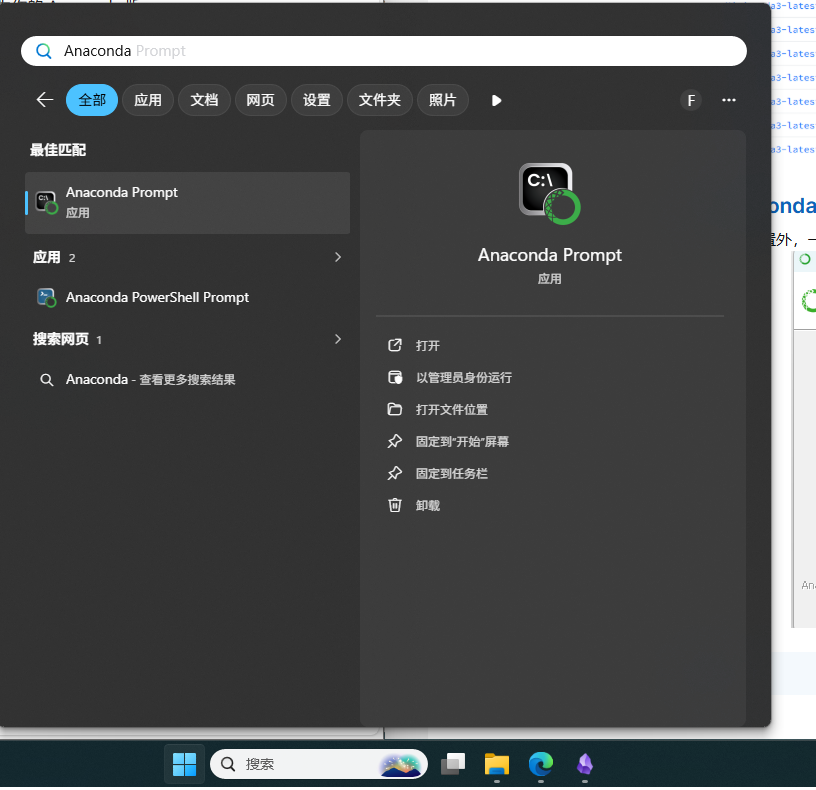This screenshot has width=816, height=790.
Task: Choose 以管理员身份运行
Action: pos(463,378)
